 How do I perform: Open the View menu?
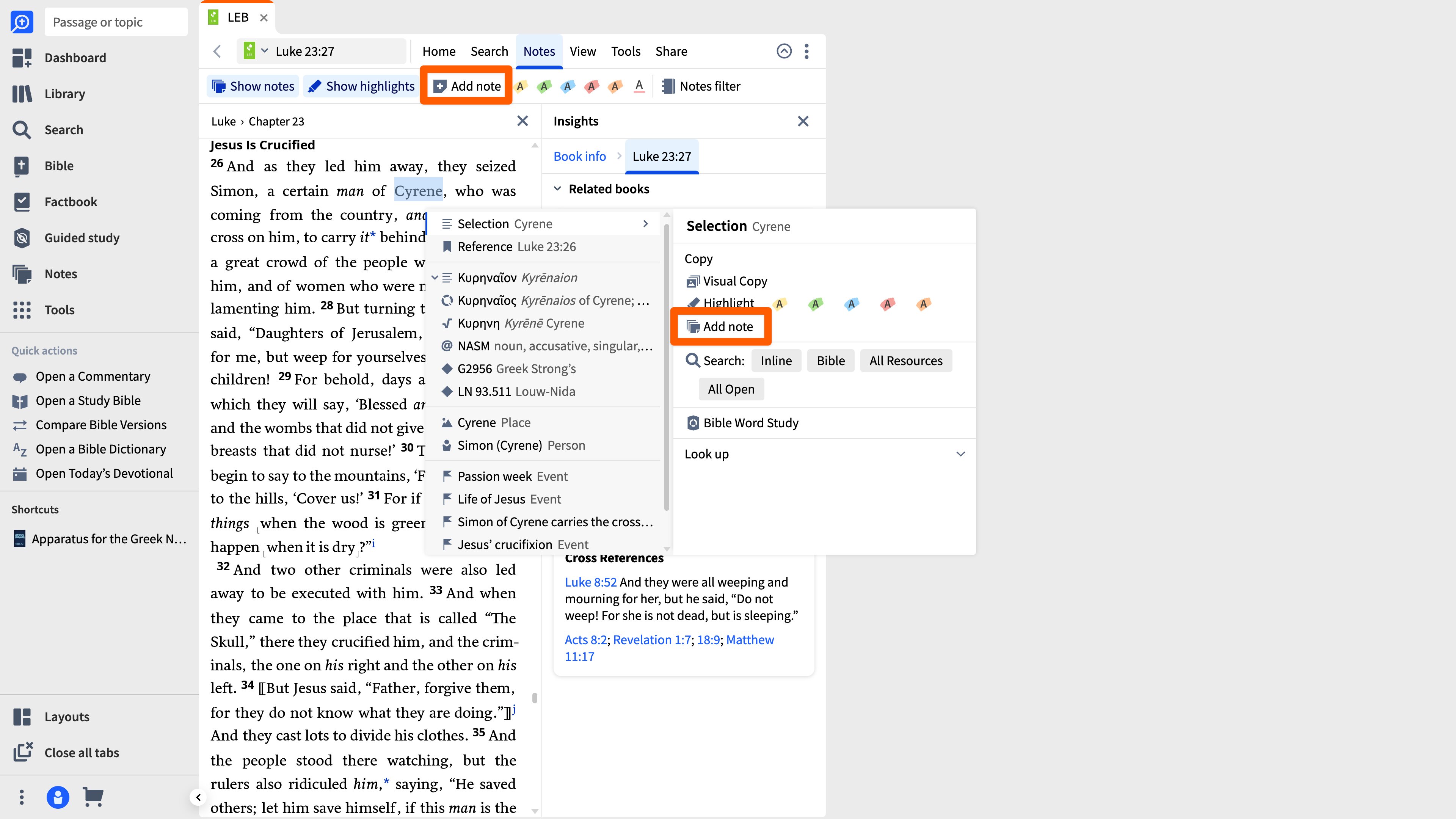[582, 52]
